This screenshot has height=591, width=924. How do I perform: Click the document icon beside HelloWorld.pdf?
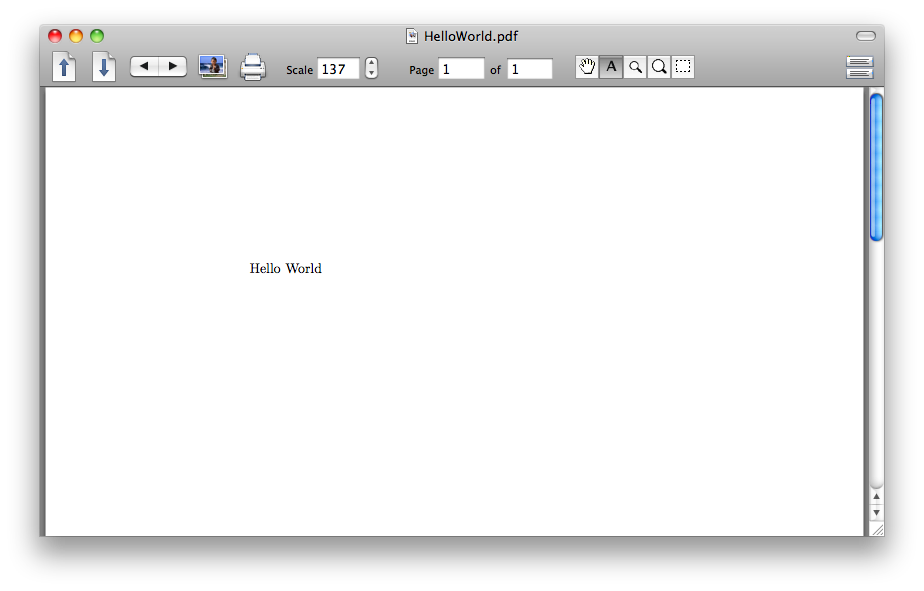coord(412,37)
